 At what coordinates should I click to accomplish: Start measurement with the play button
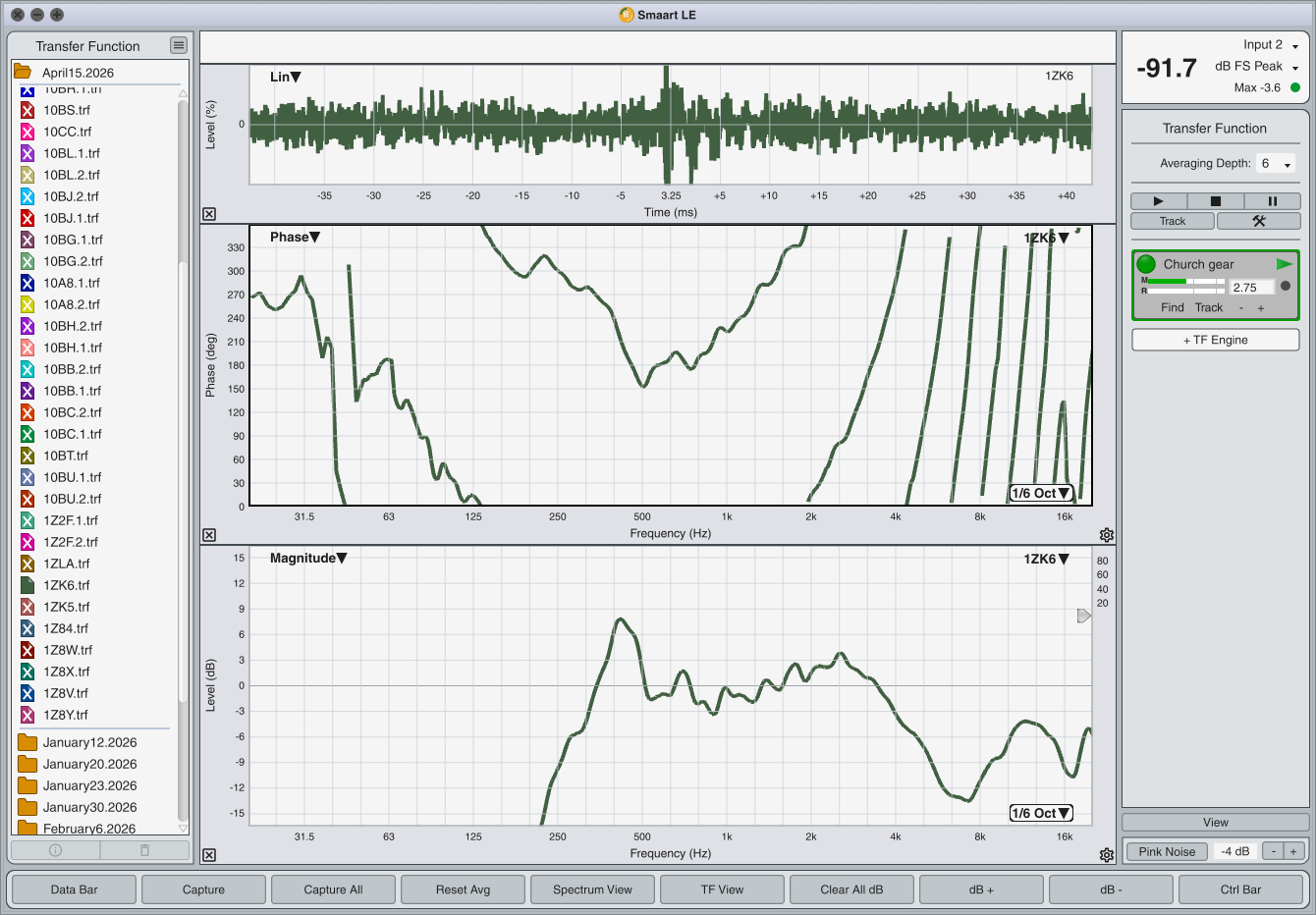coord(1158,201)
